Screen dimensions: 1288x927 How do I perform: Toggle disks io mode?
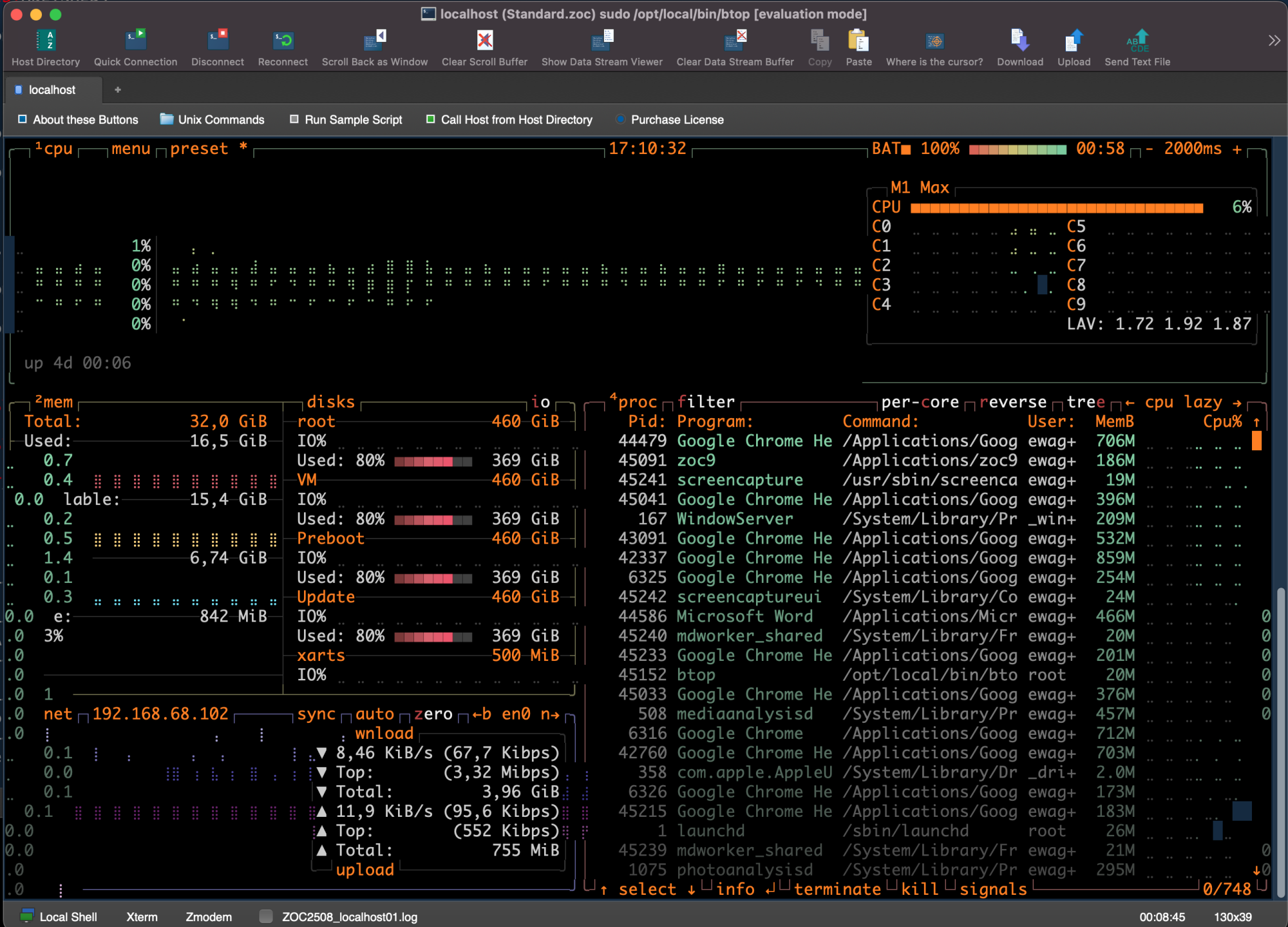[x=540, y=402]
